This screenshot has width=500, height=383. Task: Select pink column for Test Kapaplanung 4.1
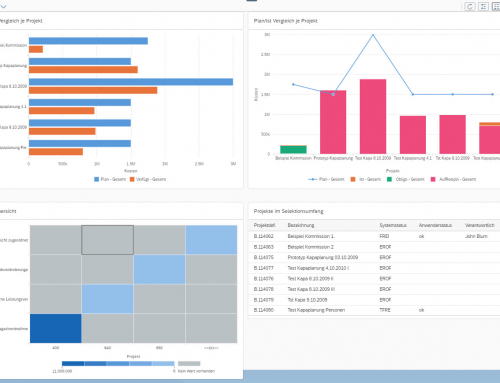coord(413,135)
